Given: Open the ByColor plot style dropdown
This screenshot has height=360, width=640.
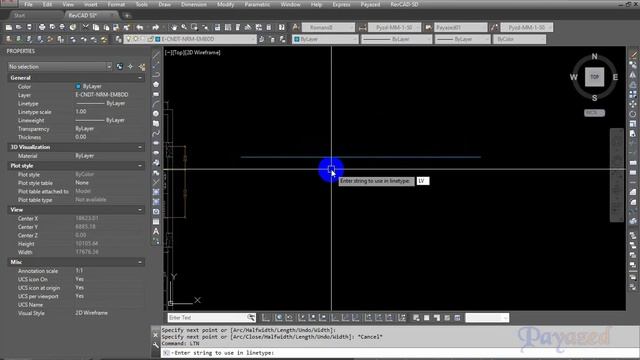Looking at the screenshot, I should click(519, 39).
